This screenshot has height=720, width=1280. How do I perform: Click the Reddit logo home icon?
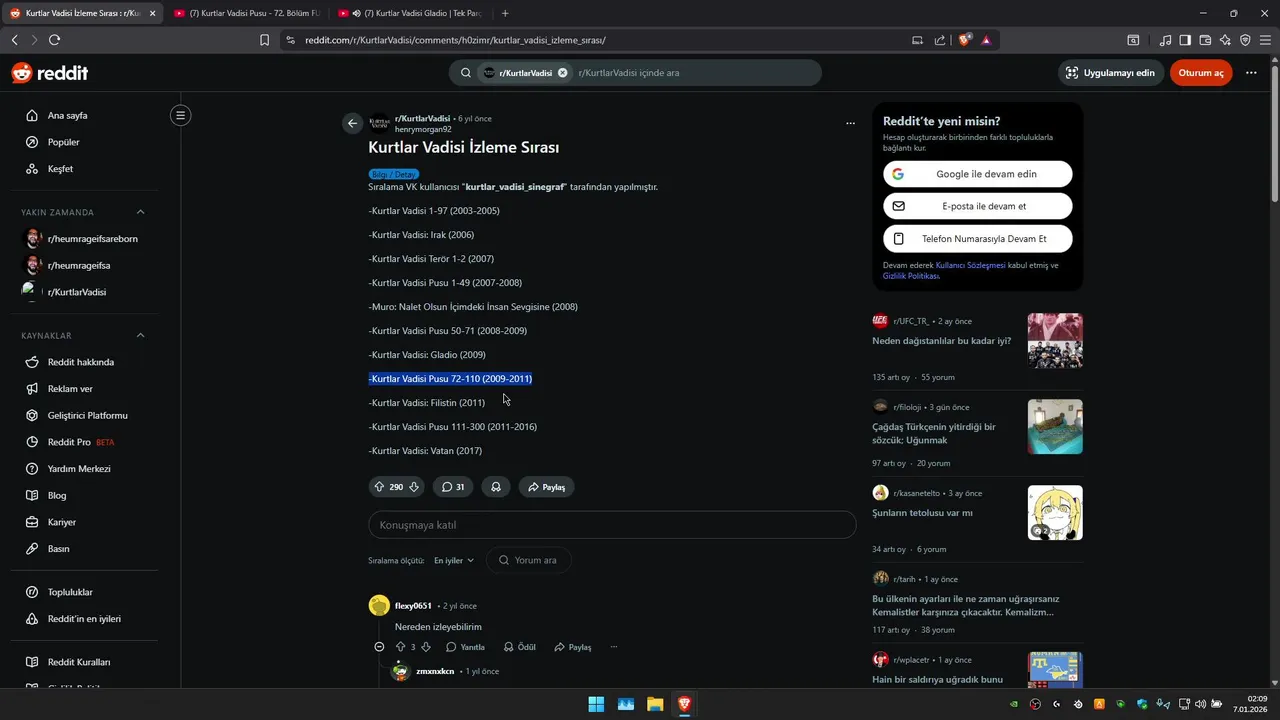click(49, 73)
